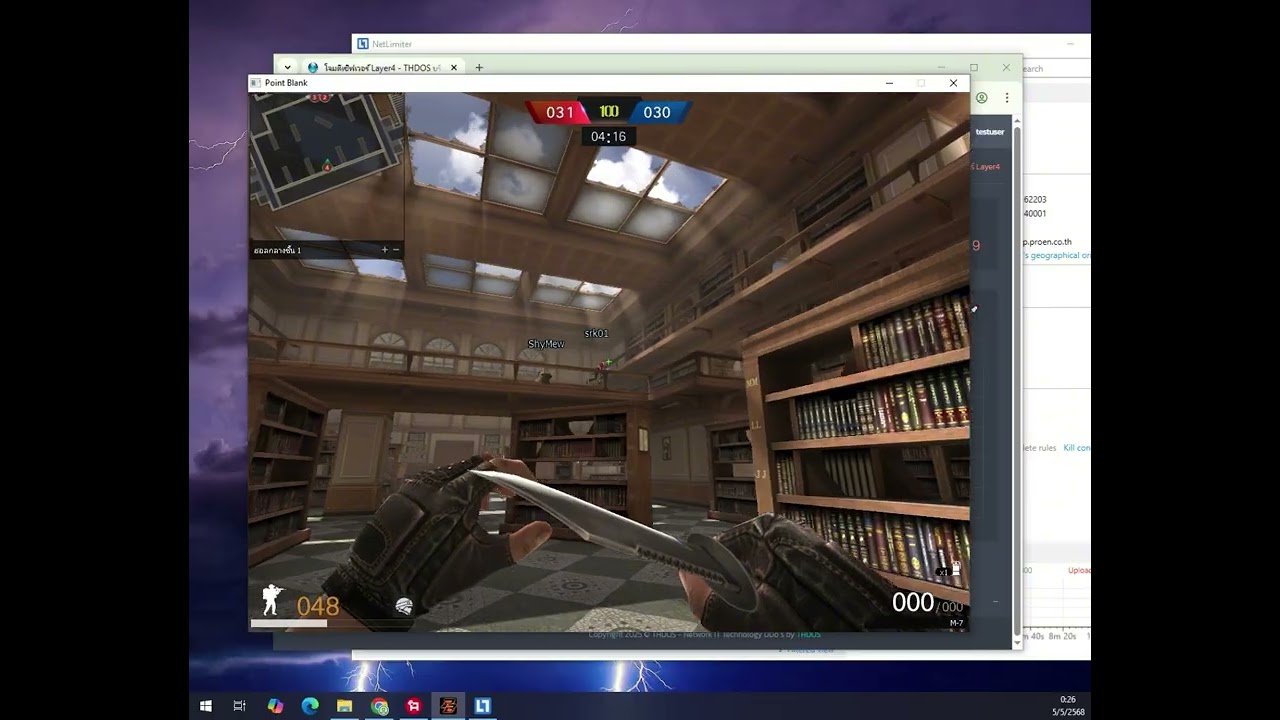Click the blue team score 030
1280x720 pixels.
(x=657, y=113)
